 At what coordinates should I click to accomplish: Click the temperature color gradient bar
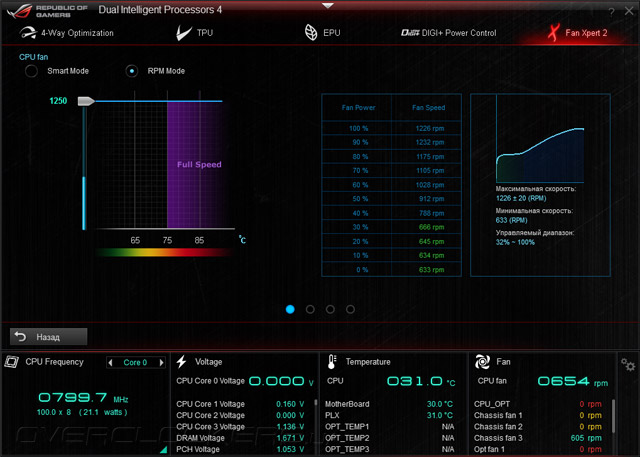pyautogui.click(x=164, y=253)
